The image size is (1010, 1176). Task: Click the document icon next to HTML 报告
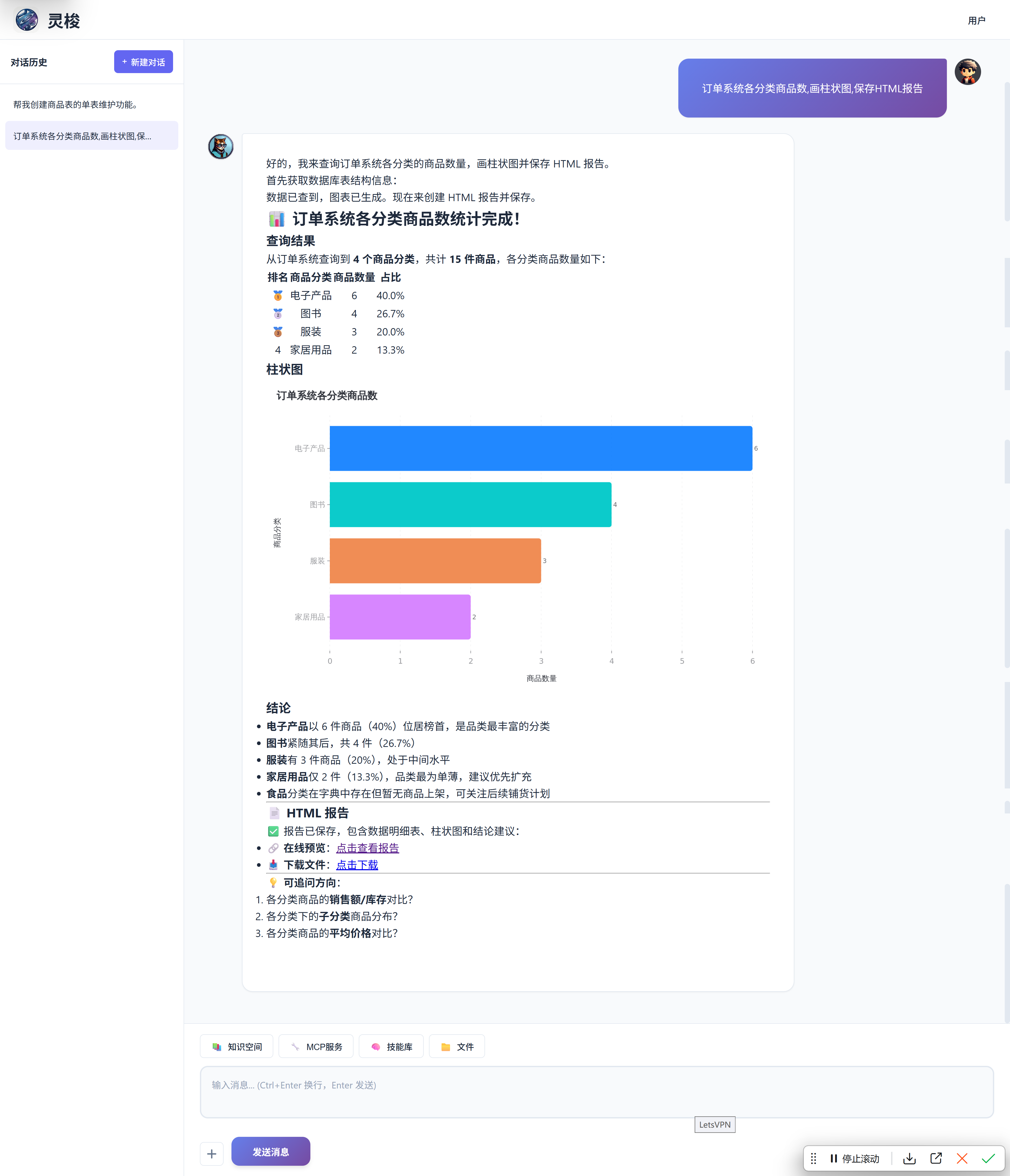pos(274,813)
